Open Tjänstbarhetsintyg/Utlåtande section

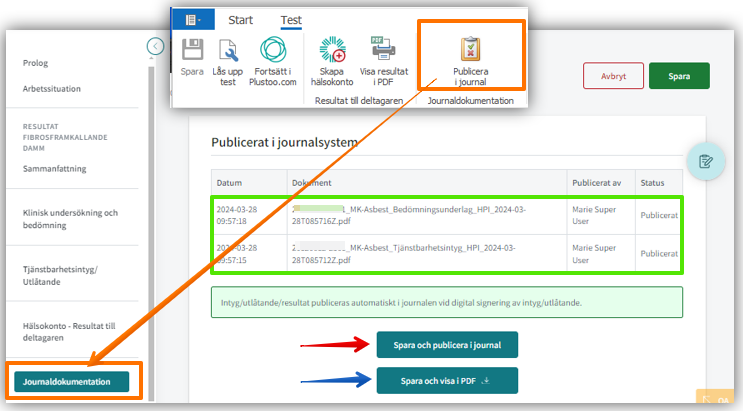coord(60,275)
